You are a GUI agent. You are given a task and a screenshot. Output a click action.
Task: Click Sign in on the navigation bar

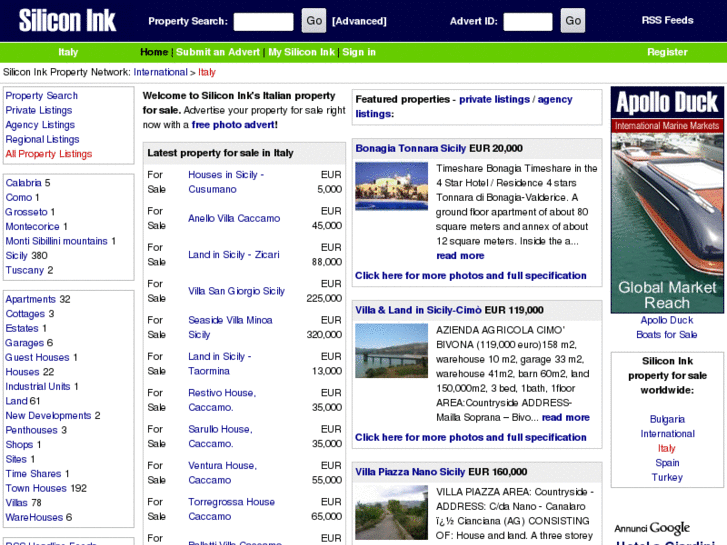coord(359,52)
